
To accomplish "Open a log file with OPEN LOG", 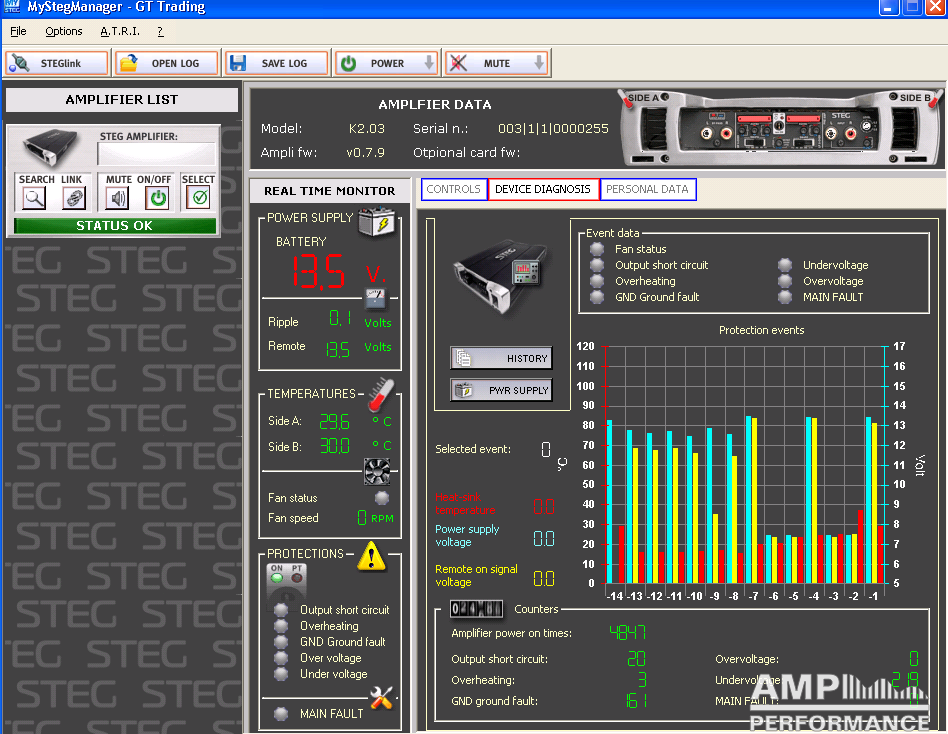I will (x=165, y=63).
